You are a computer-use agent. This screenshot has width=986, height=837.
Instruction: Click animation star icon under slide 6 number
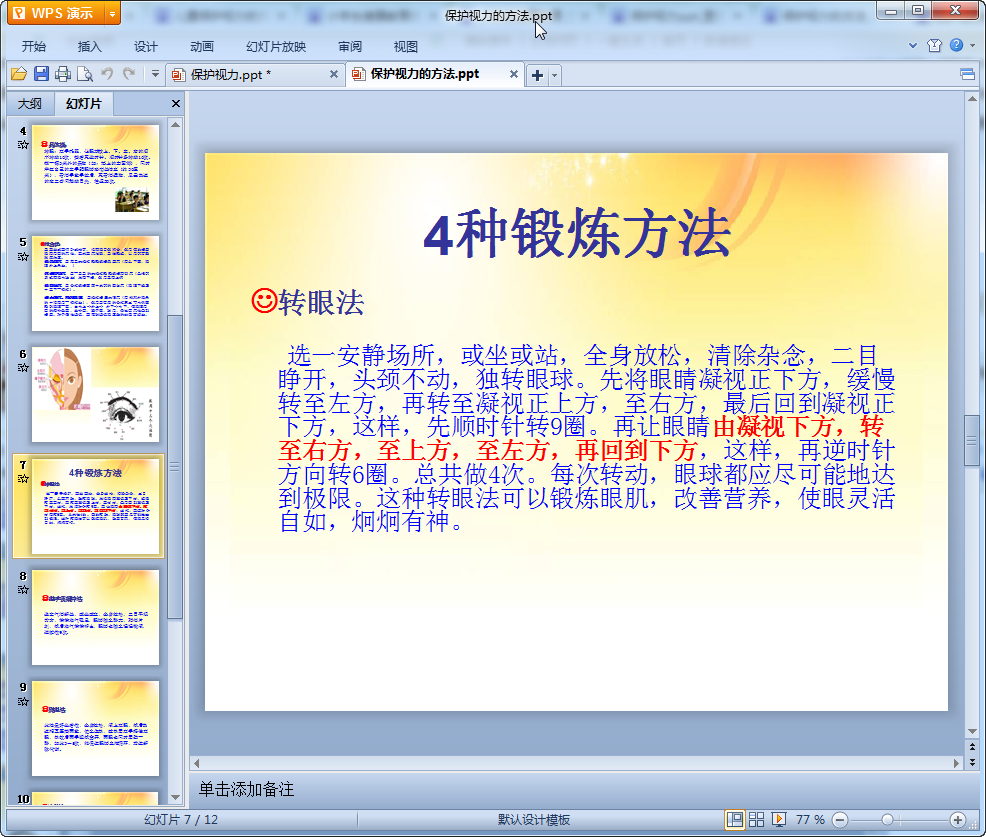(23, 367)
